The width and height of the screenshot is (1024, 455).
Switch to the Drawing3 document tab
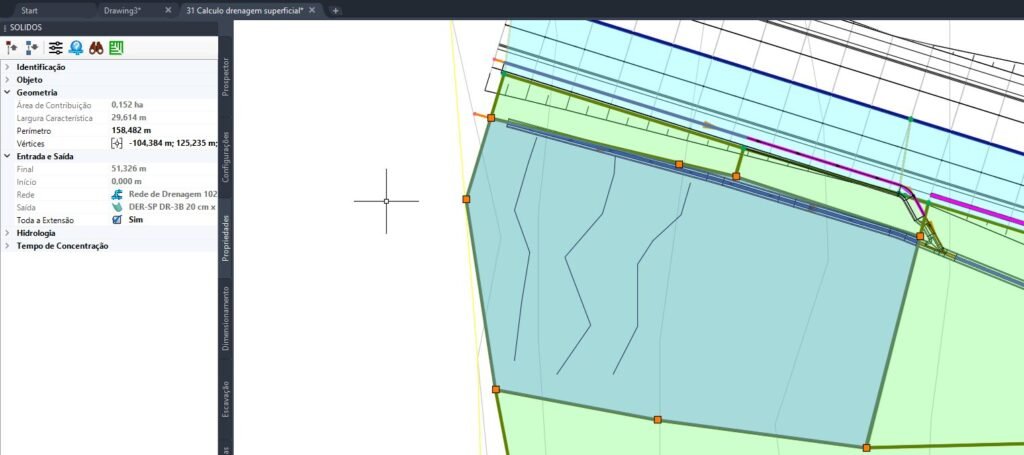pyautogui.click(x=122, y=10)
